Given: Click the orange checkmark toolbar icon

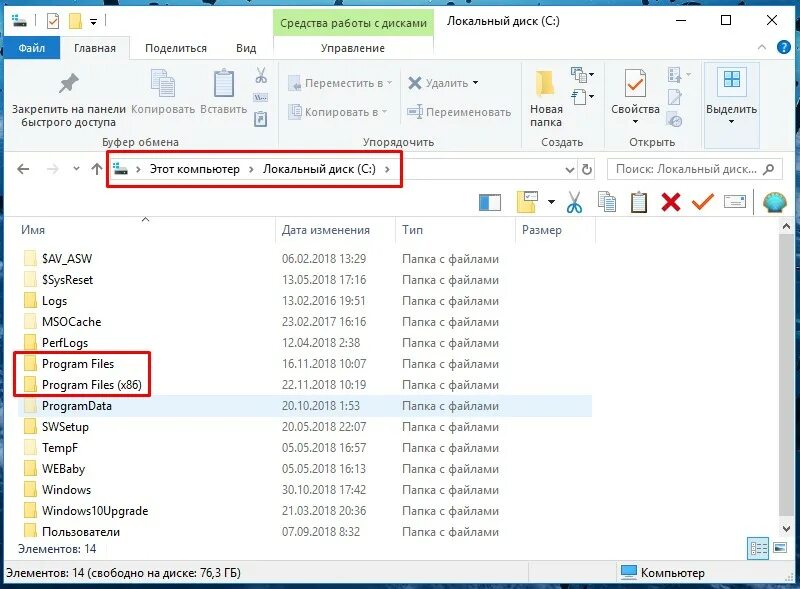Looking at the screenshot, I should pos(703,202).
